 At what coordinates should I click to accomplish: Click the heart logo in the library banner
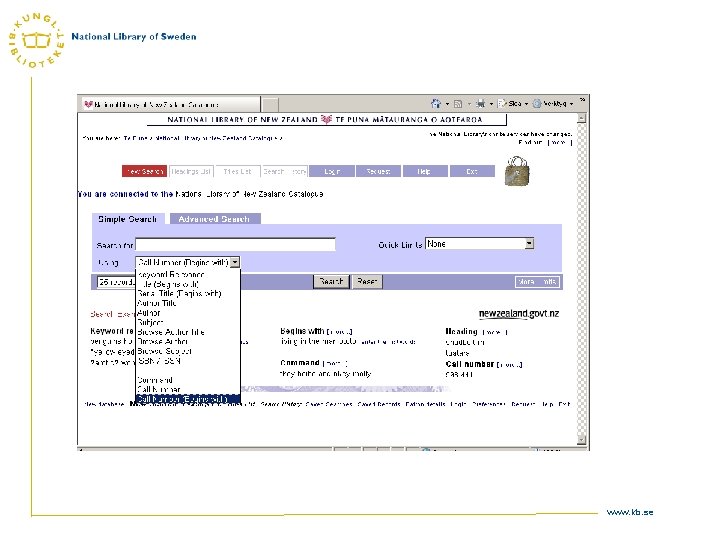pos(326,119)
